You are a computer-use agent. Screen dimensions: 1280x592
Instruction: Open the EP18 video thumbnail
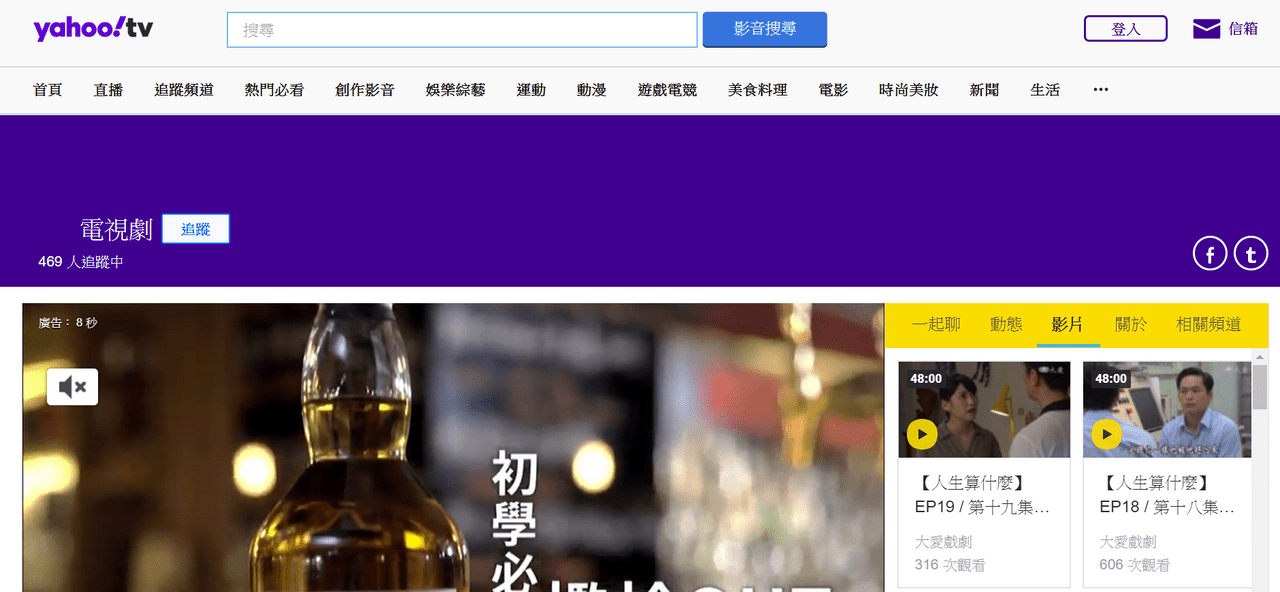(1167, 410)
